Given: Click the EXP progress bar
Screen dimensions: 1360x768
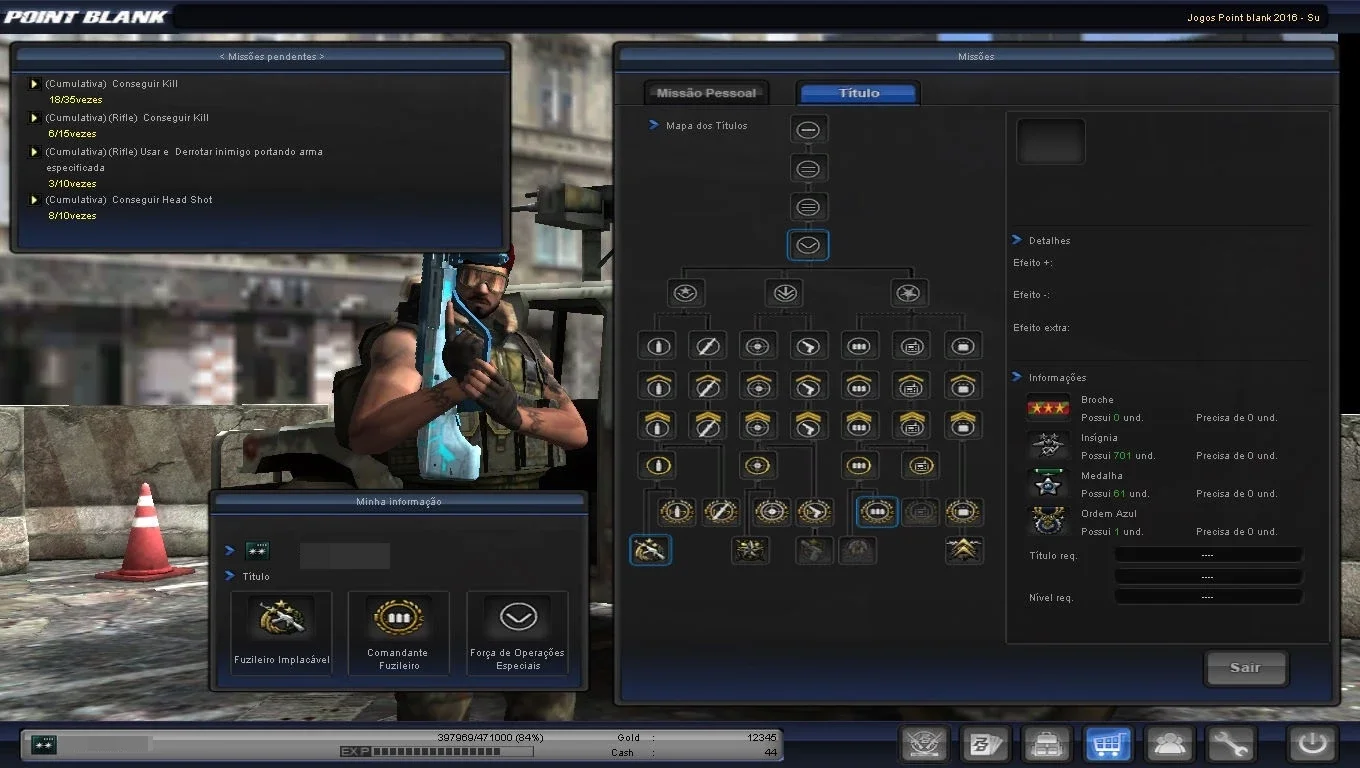Looking at the screenshot, I should pos(452,752).
